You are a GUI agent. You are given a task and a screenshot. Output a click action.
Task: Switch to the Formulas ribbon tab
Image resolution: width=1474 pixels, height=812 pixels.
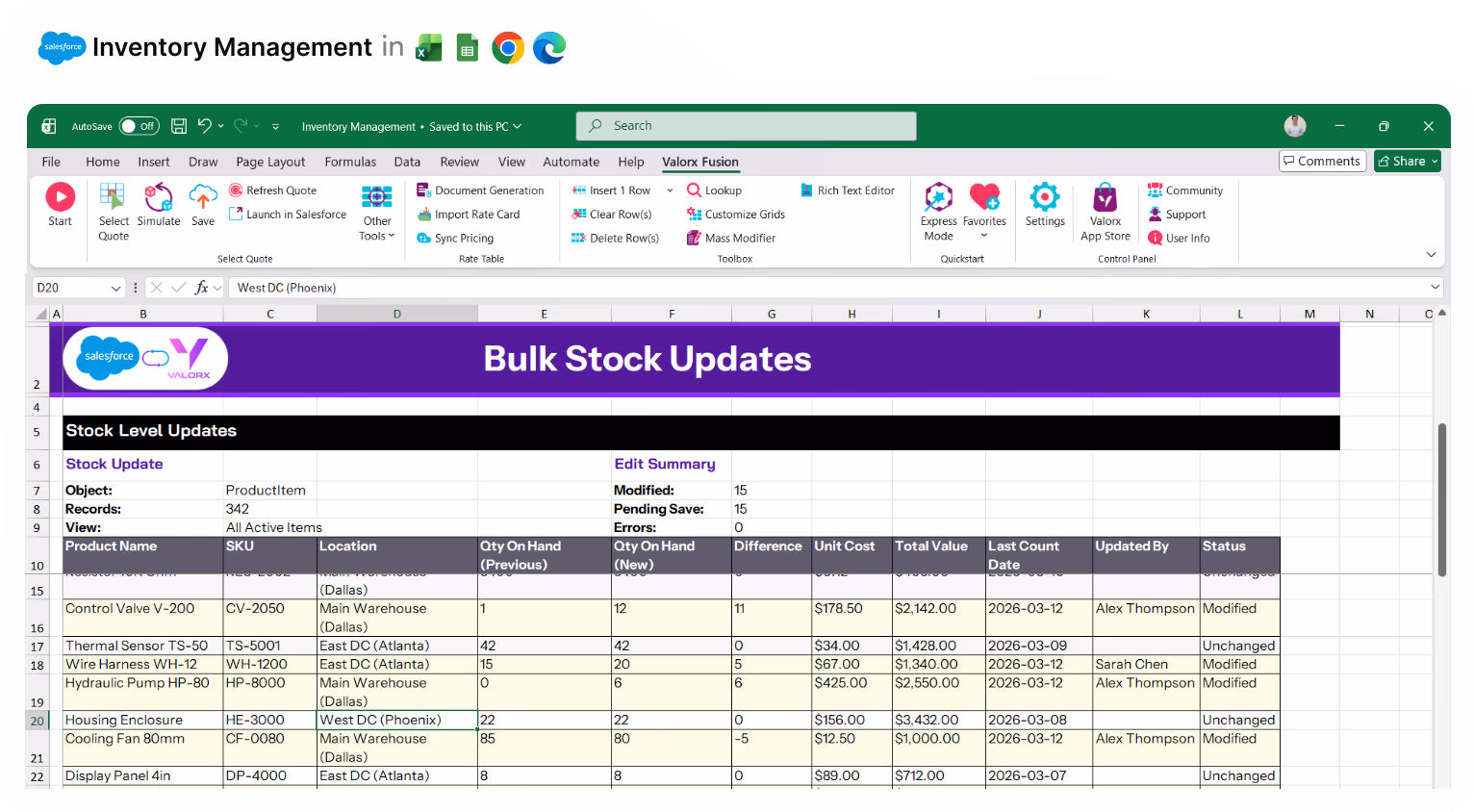click(350, 162)
